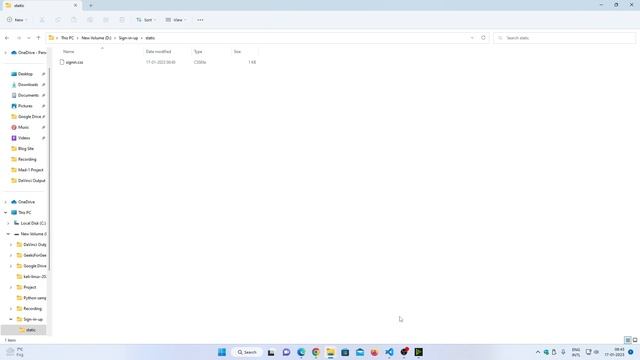Open Microsoft Store from taskbar
Screen dimensions: 640x360
click(x=345, y=352)
